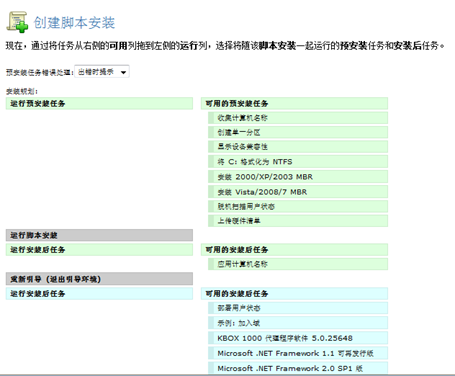
Task: Select the 脱机扫描用户状态 task
Action: pos(298,206)
